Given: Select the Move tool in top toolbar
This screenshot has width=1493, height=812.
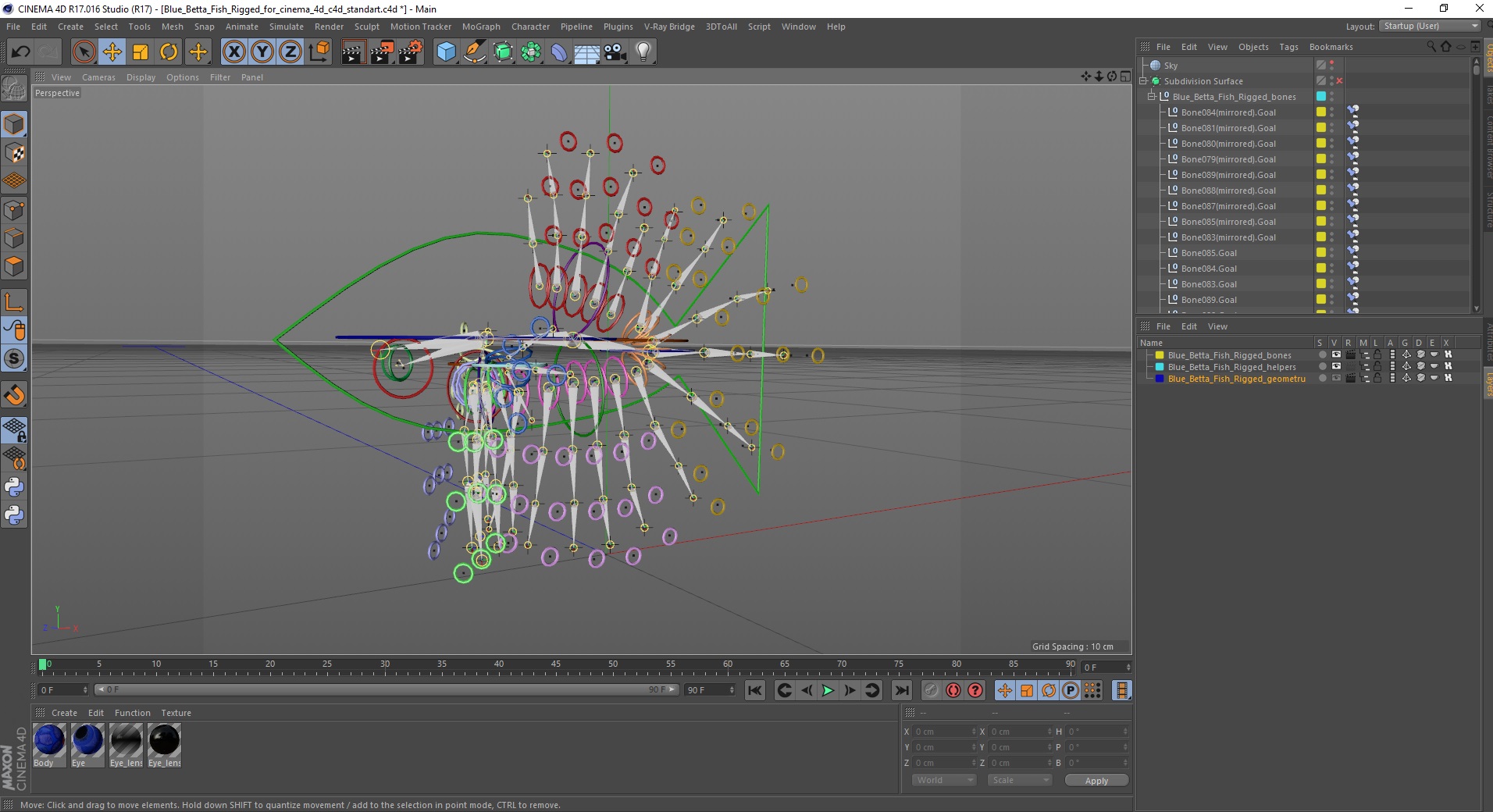Looking at the screenshot, I should 112,52.
